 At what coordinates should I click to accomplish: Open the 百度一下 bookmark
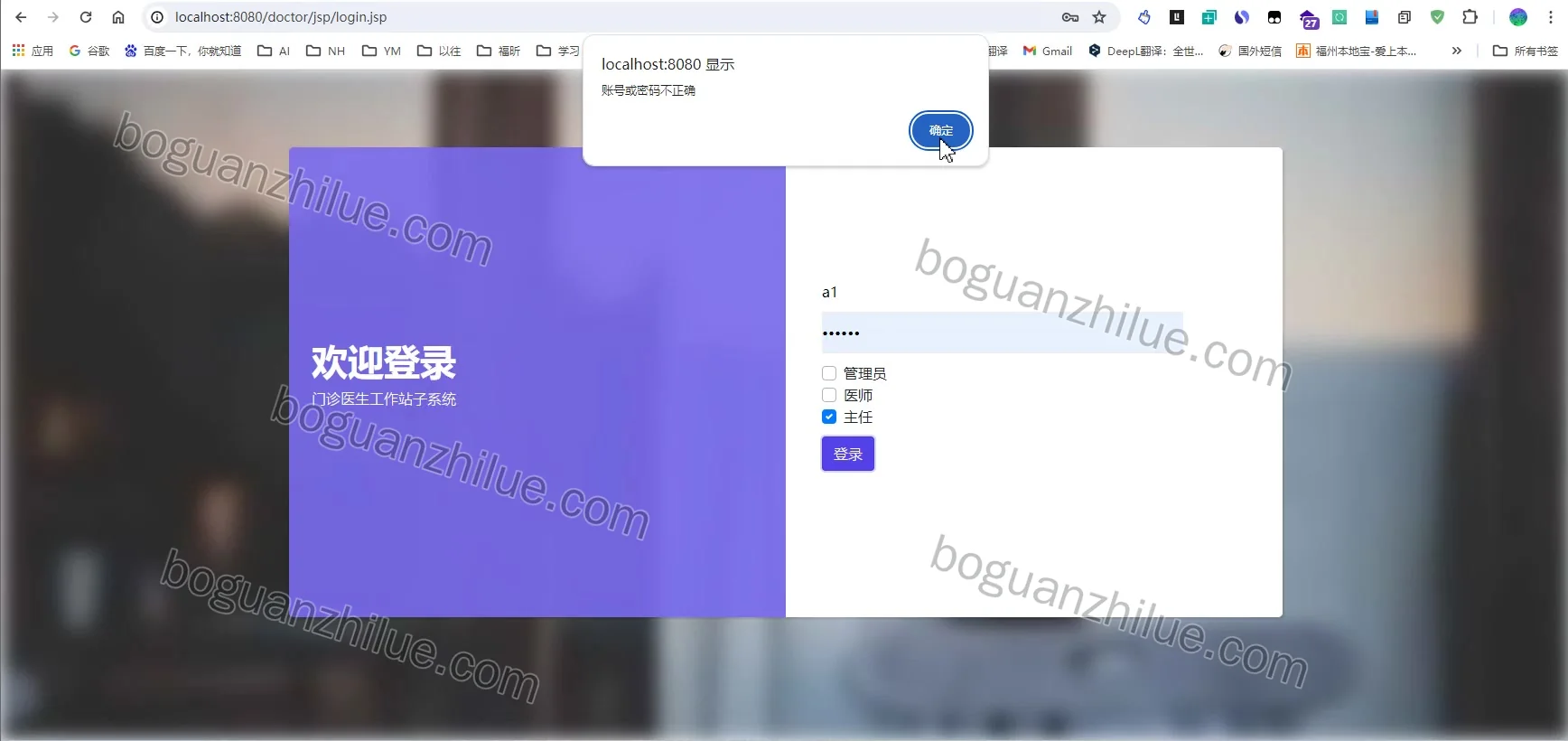183,51
